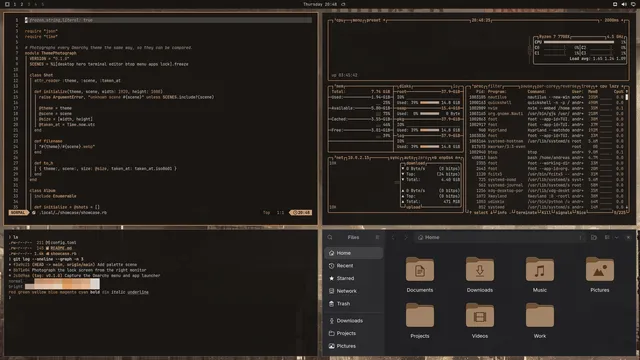Screen dimensions: 640x360
Task: Click the Home path bar field
Action: [500, 237]
